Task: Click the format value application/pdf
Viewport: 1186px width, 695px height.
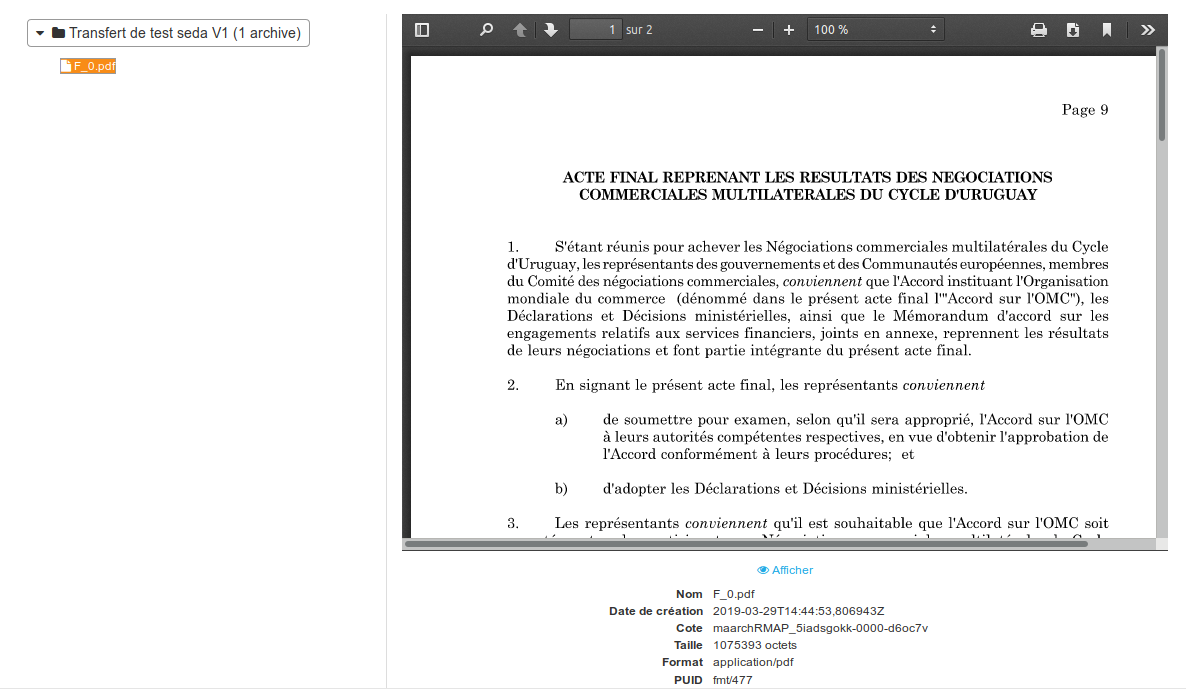Action: [x=753, y=662]
